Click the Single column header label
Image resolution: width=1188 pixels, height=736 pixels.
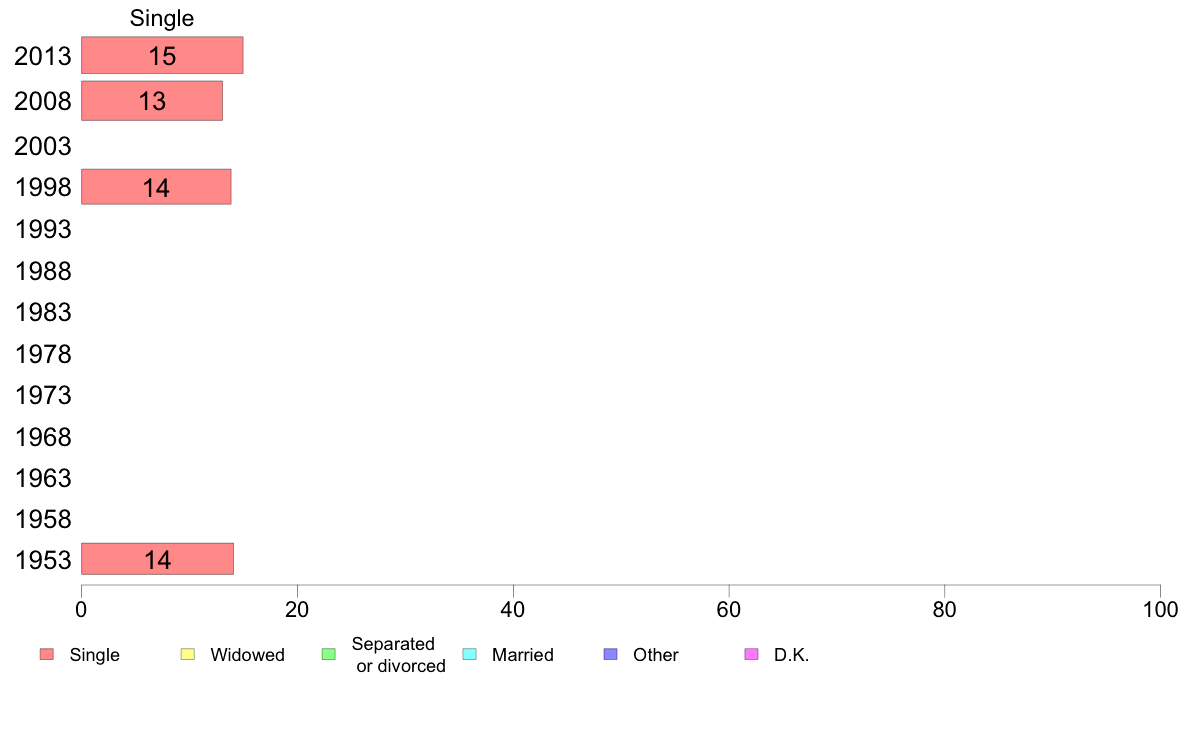tap(161, 18)
